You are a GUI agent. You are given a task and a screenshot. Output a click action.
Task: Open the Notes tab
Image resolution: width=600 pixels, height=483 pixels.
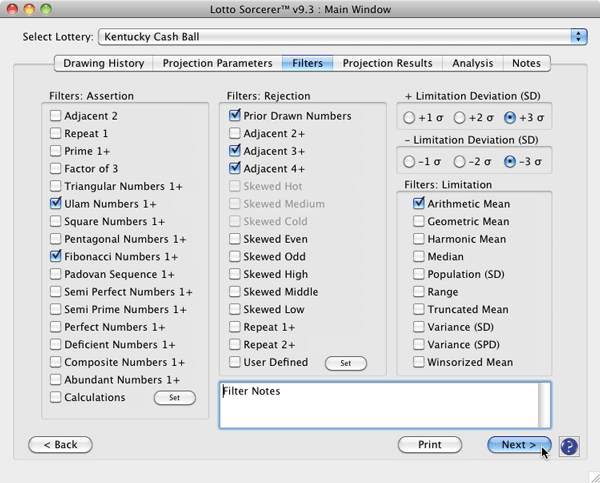pyautogui.click(x=526, y=63)
